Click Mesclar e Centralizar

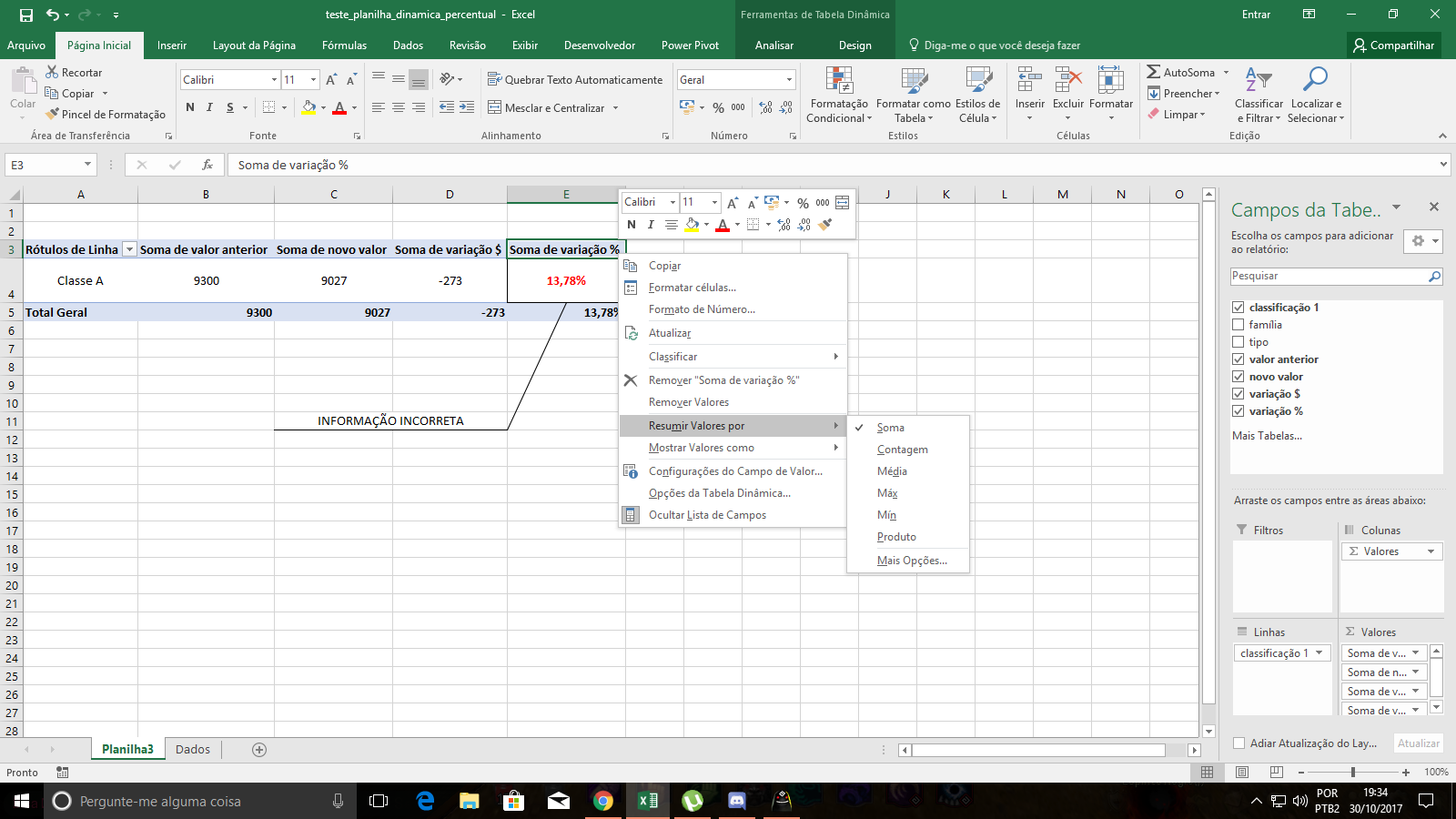click(x=547, y=107)
